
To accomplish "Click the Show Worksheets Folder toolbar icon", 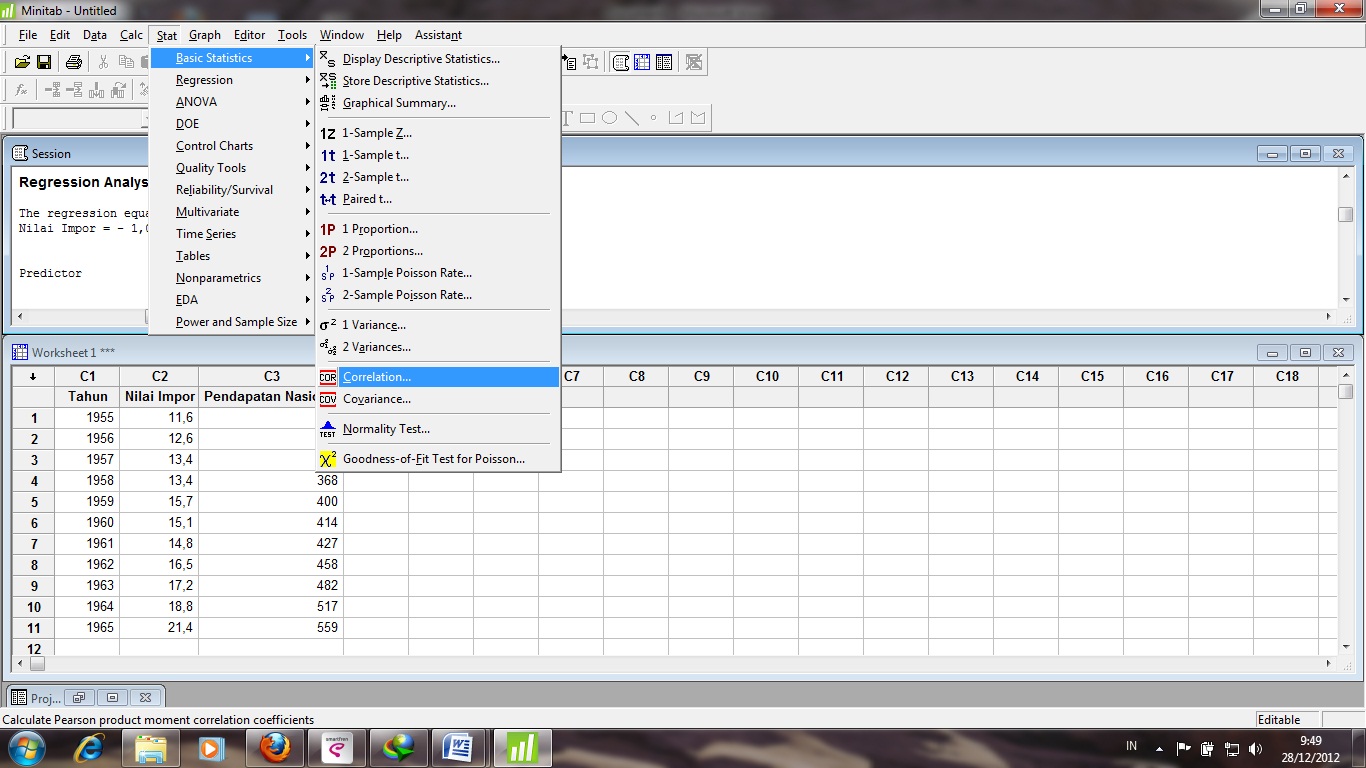I will [x=643, y=62].
